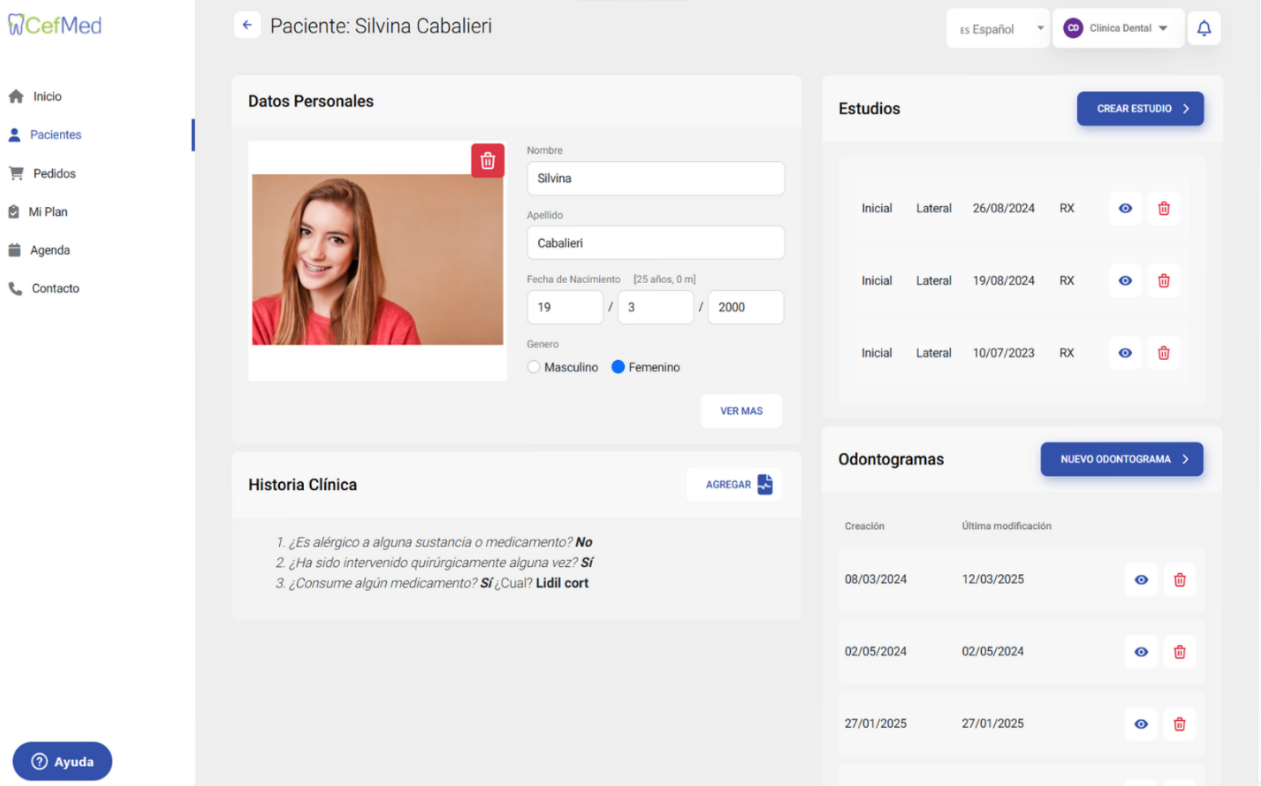Delete the study dated 26/08/2024
The width and height of the screenshot is (1261, 786).
[x=1164, y=208]
